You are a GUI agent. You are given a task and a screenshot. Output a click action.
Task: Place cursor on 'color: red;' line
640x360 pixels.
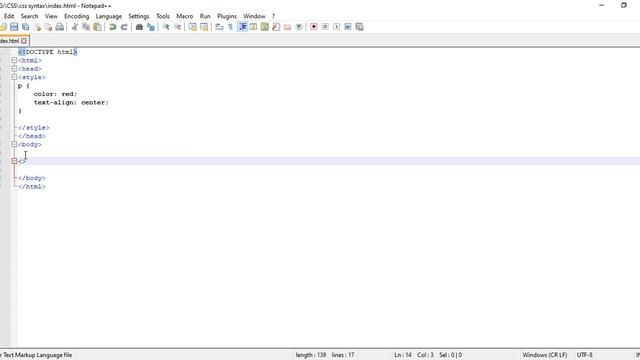tap(55, 94)
